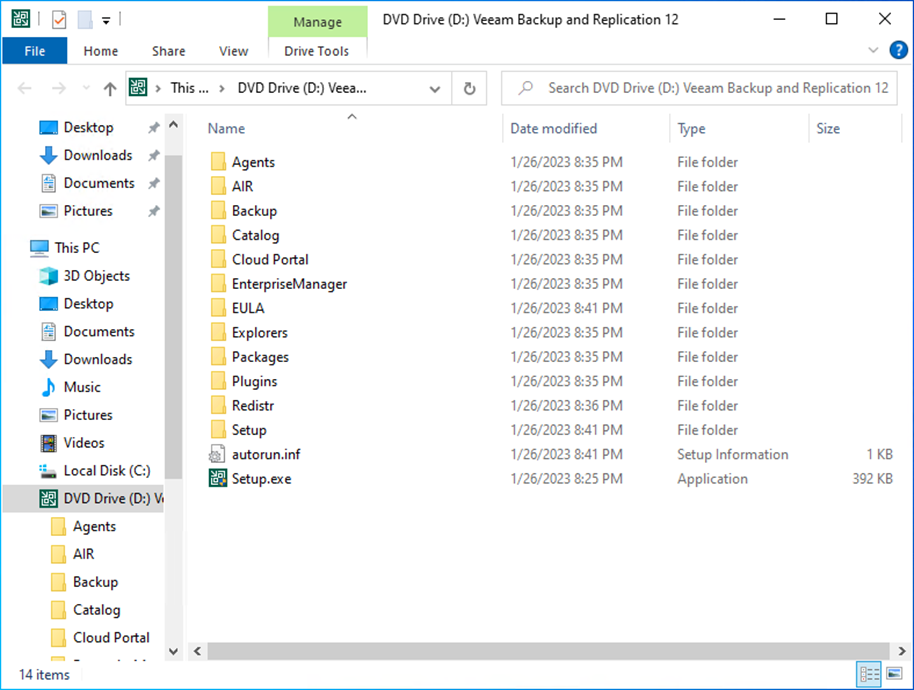Image resolution: width=914 pixels, height=690 pixels.
Task: Select the Explorers folder
Action: pyautogui.click(x=259, y=333)
